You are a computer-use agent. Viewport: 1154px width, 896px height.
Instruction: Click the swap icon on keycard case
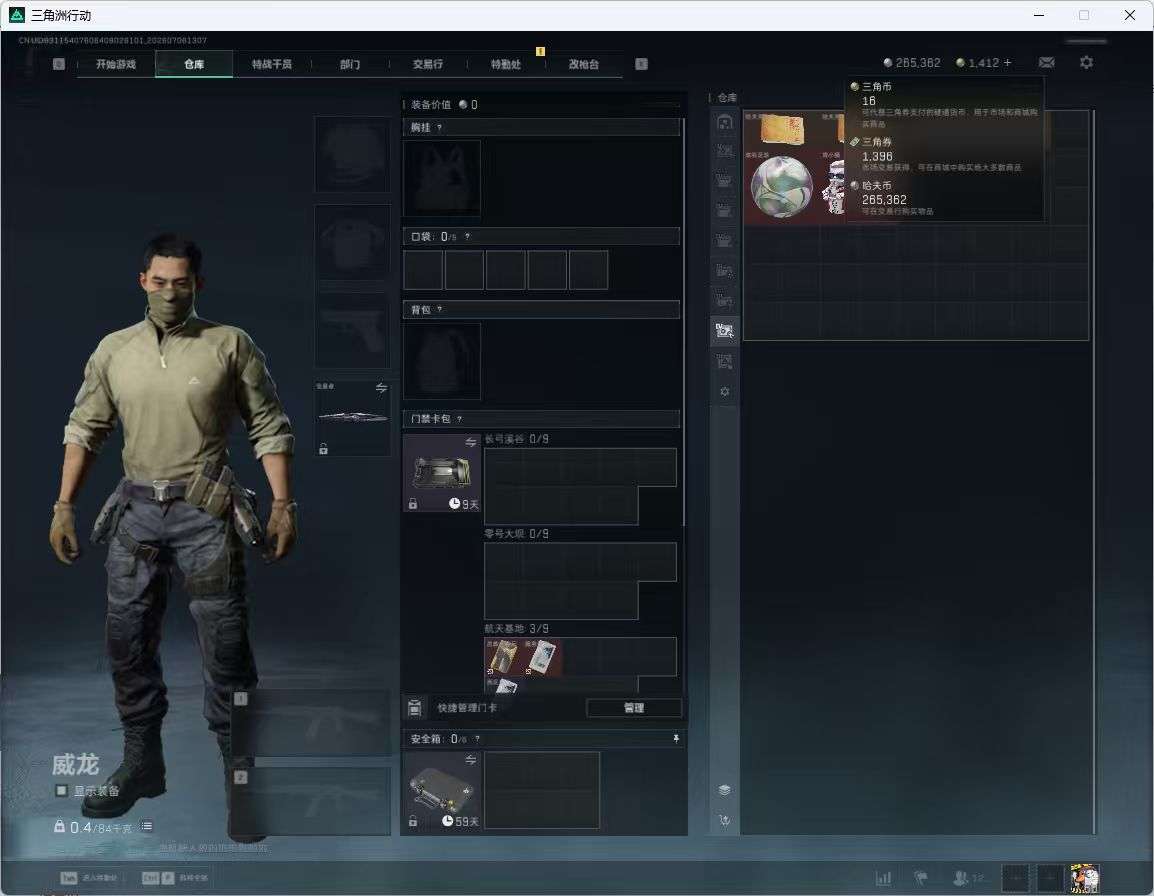470,442
